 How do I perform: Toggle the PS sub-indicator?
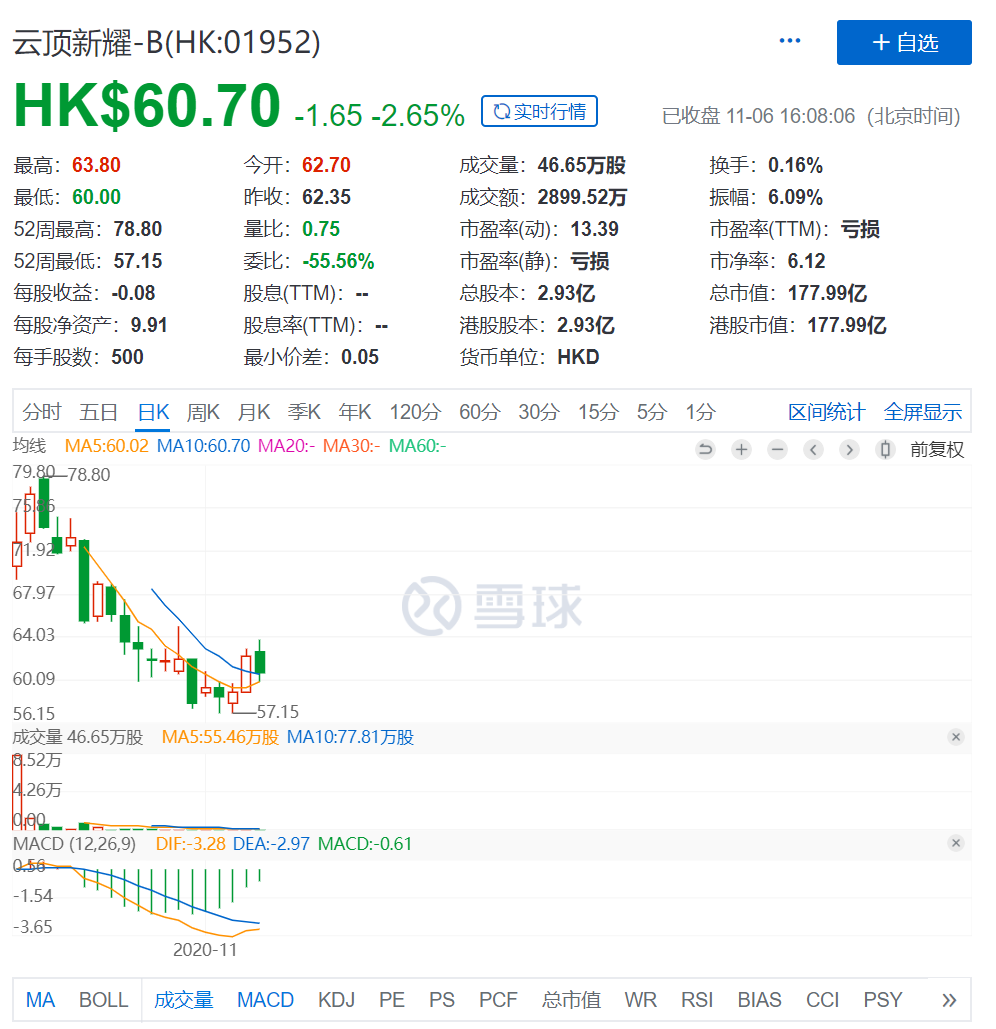pyautogui.click(x=442, y=999)
